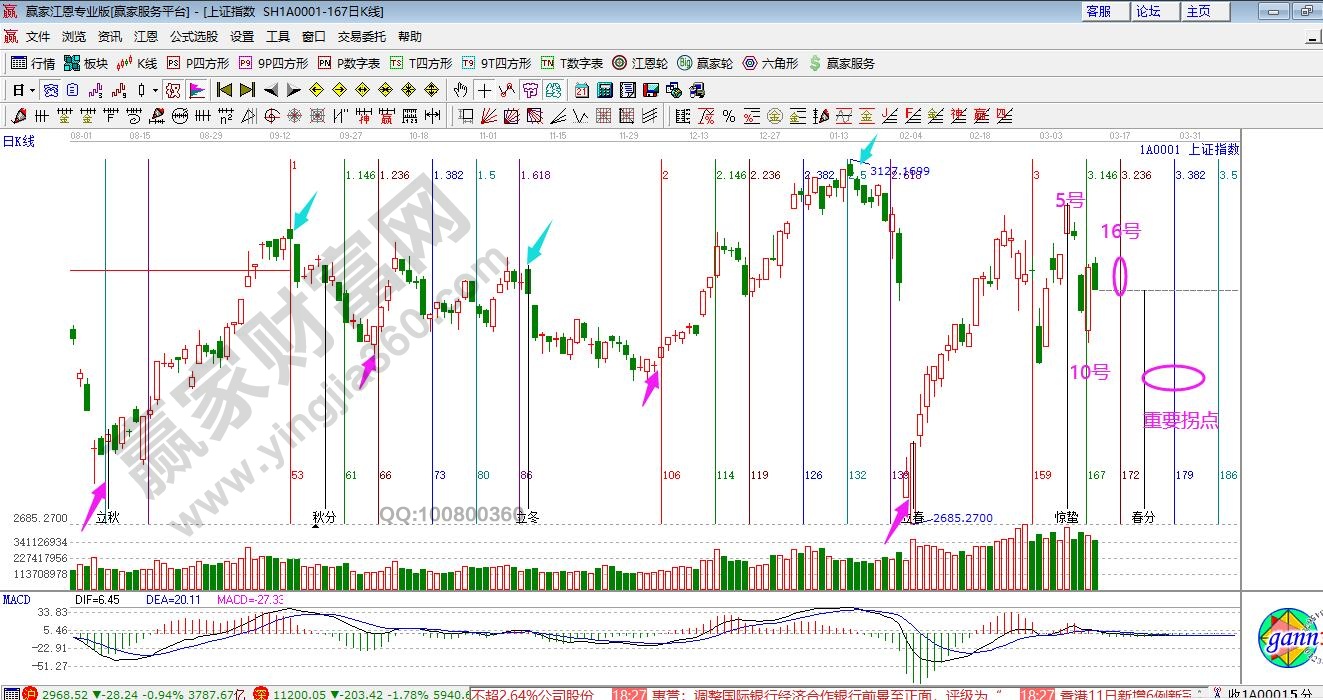
Task: Click the percent (%) line tool
Action: click(x=729, y=116)
